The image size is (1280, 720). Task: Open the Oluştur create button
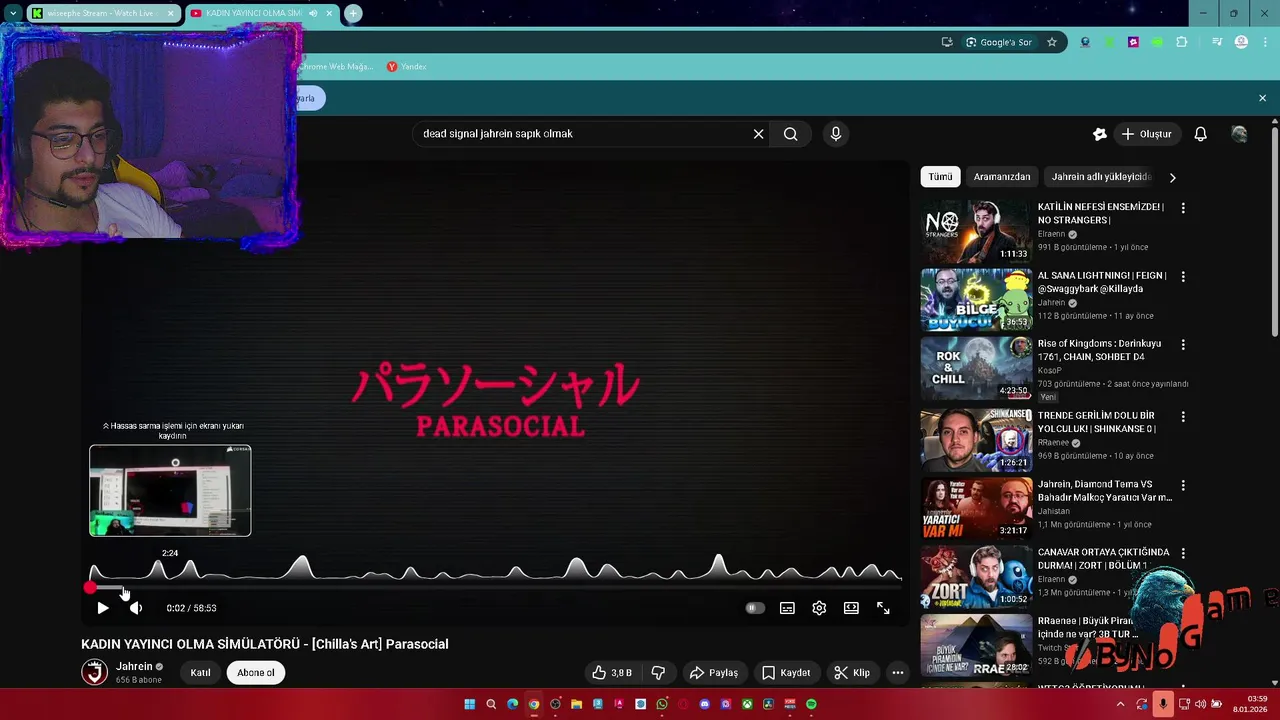click(1146, 134)
